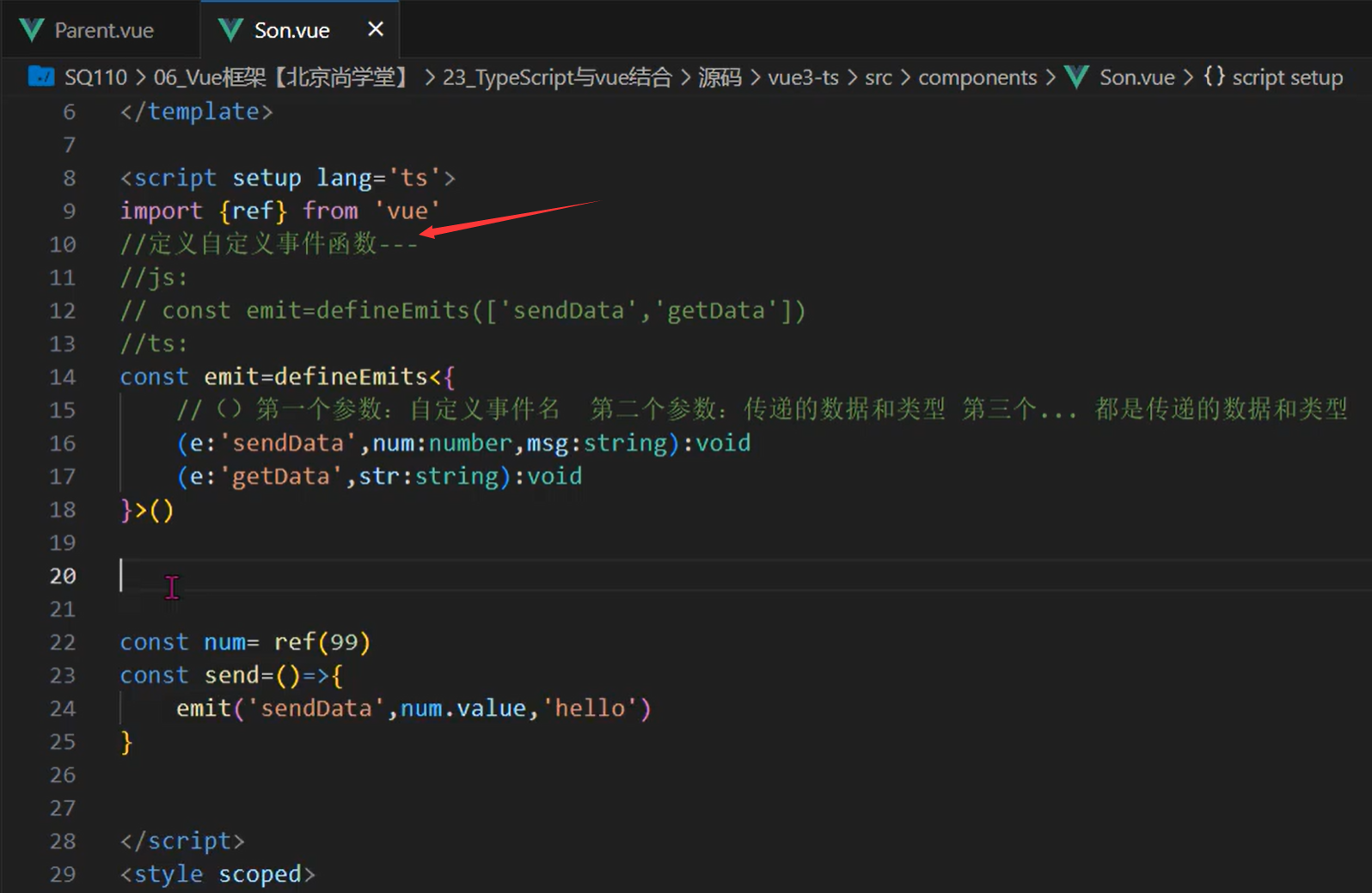The image size is (1372, 893).
Task: Open the SQ110 breadcrumb folder
Action: click(95, 77)
